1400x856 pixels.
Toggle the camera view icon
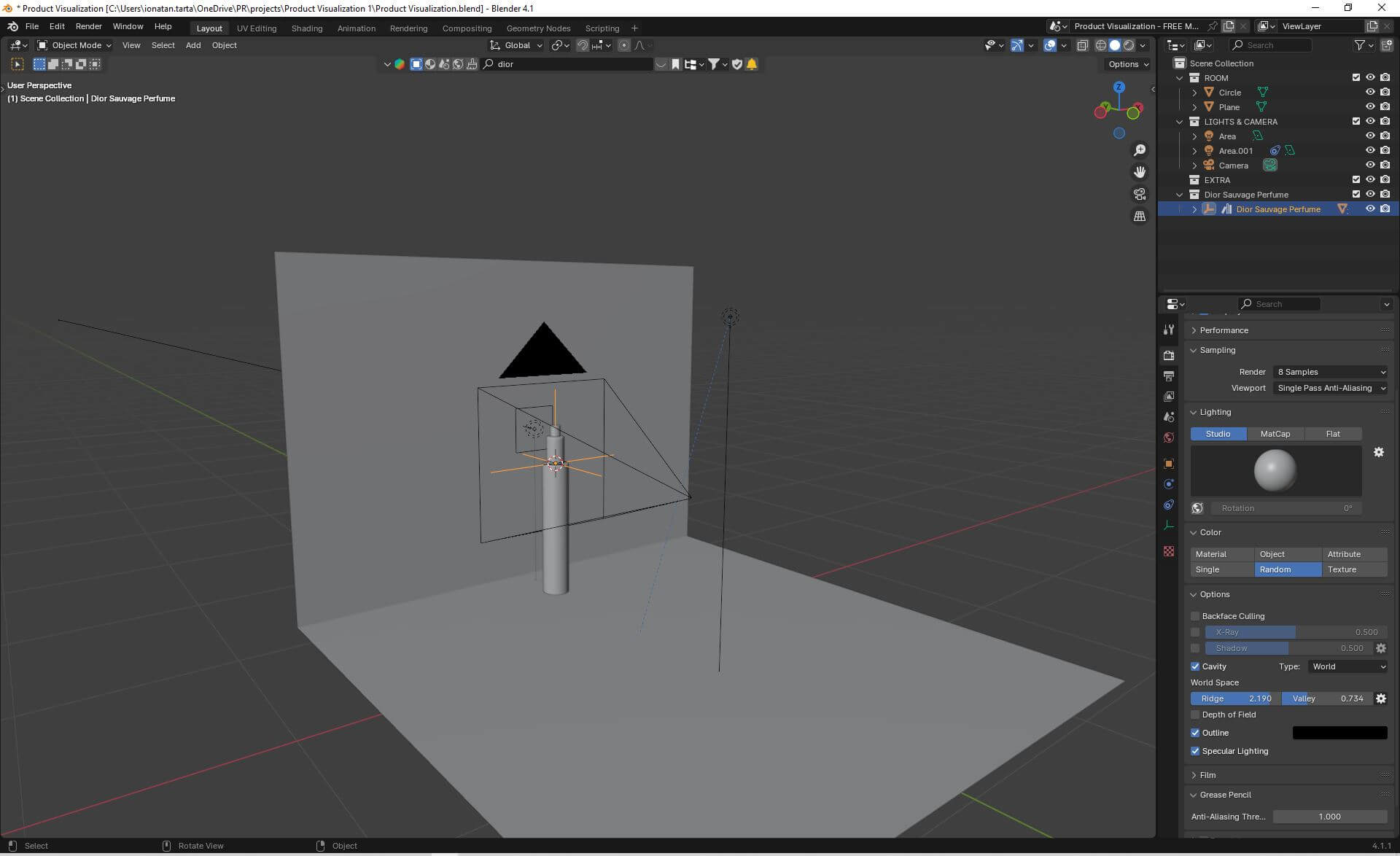coord(1139,194)
